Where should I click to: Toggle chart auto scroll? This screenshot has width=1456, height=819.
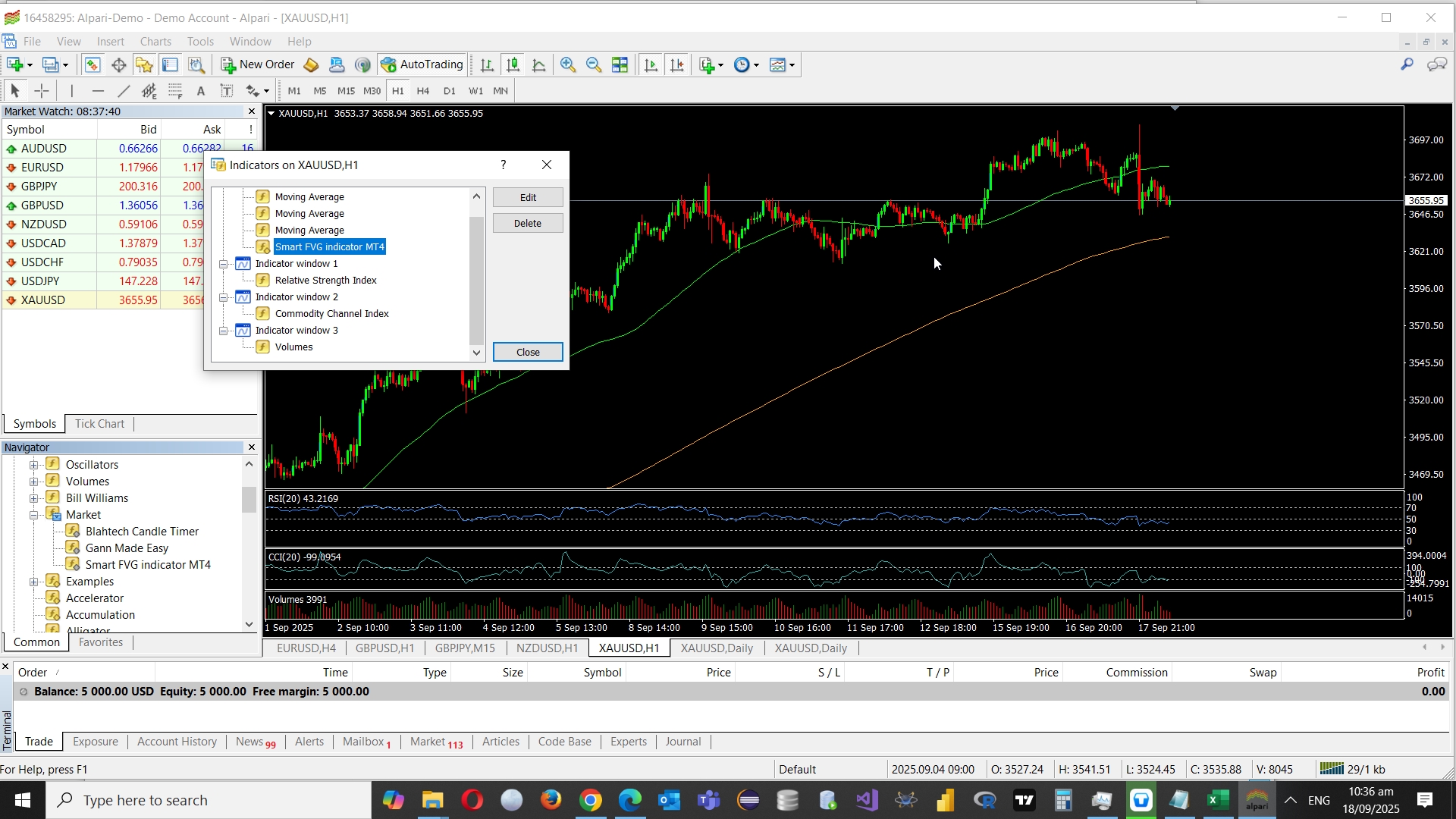pyautogui.click(x=651, y=65)
